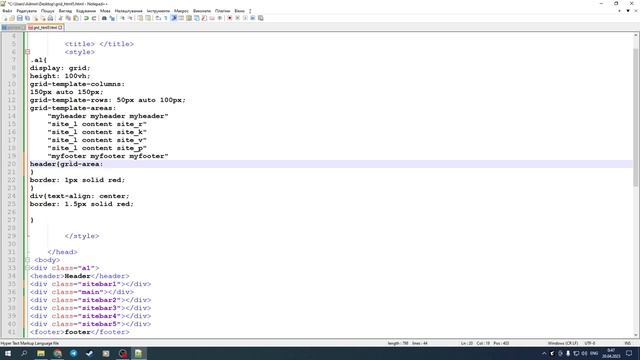The image size is (640, 360).
Task: Click the scrollbar down arrow at the bottom
Action: click(636, 335)
